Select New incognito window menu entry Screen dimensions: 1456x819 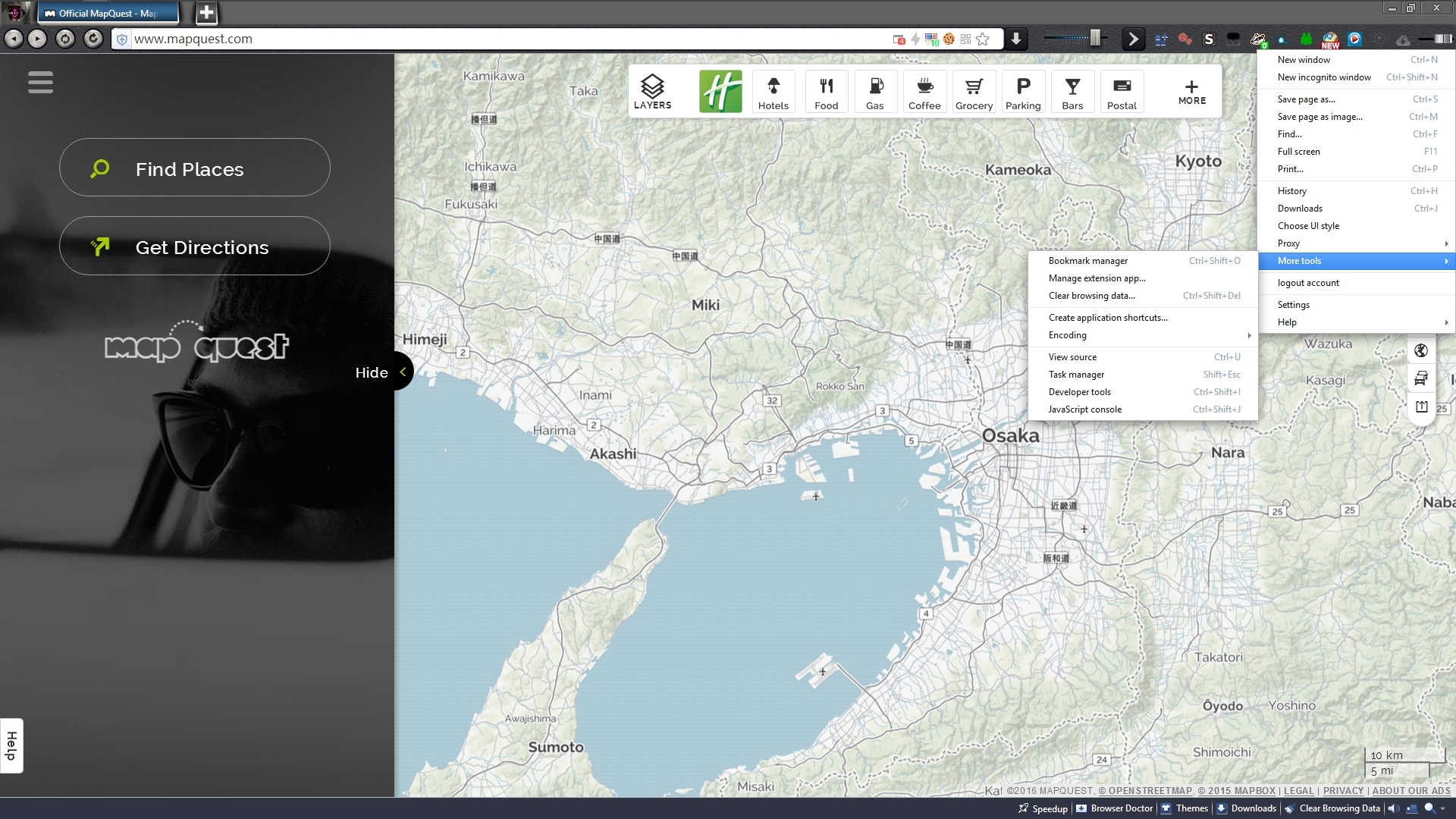click(1357, 77)
